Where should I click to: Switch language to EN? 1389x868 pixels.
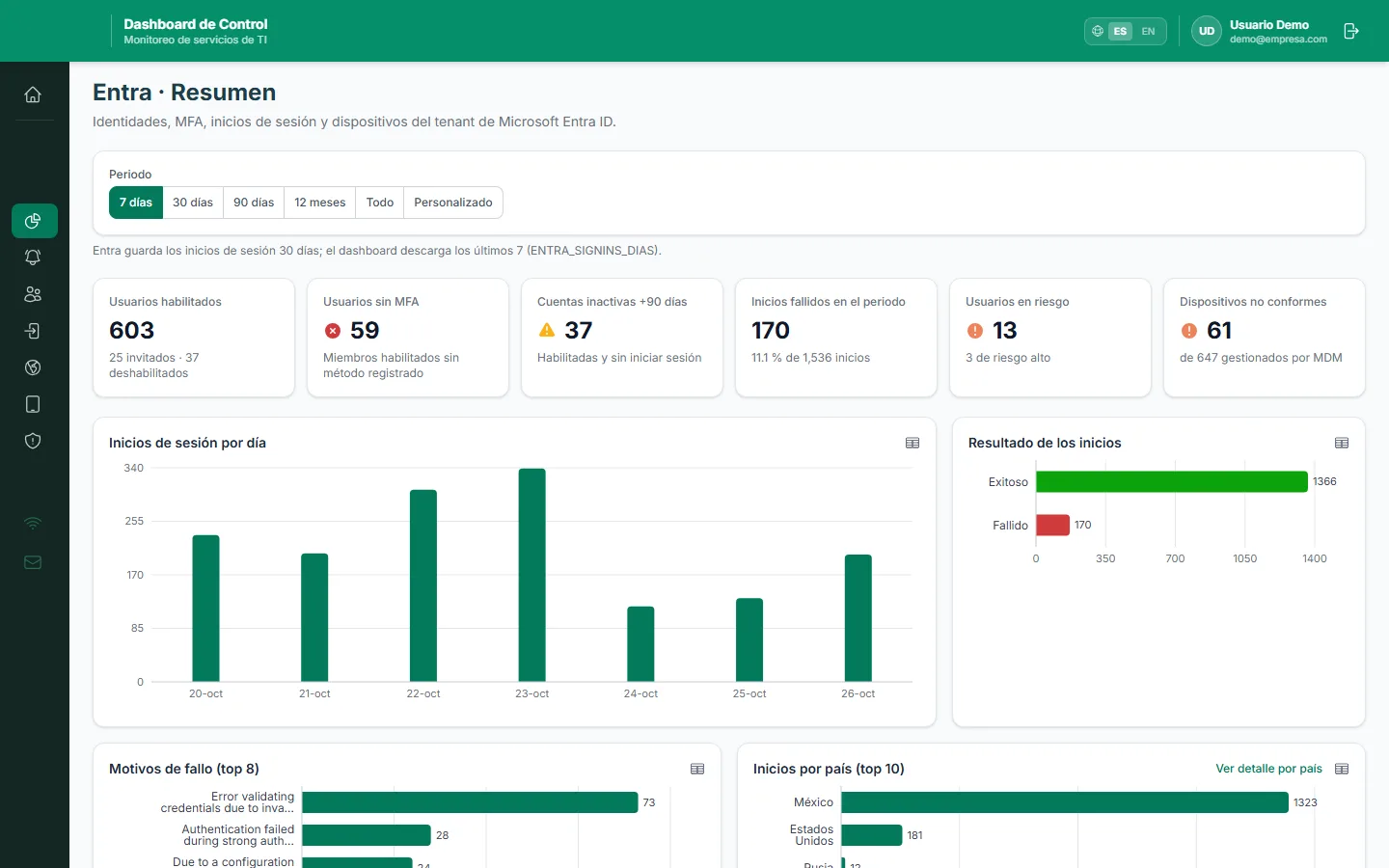pos(1148,31)
